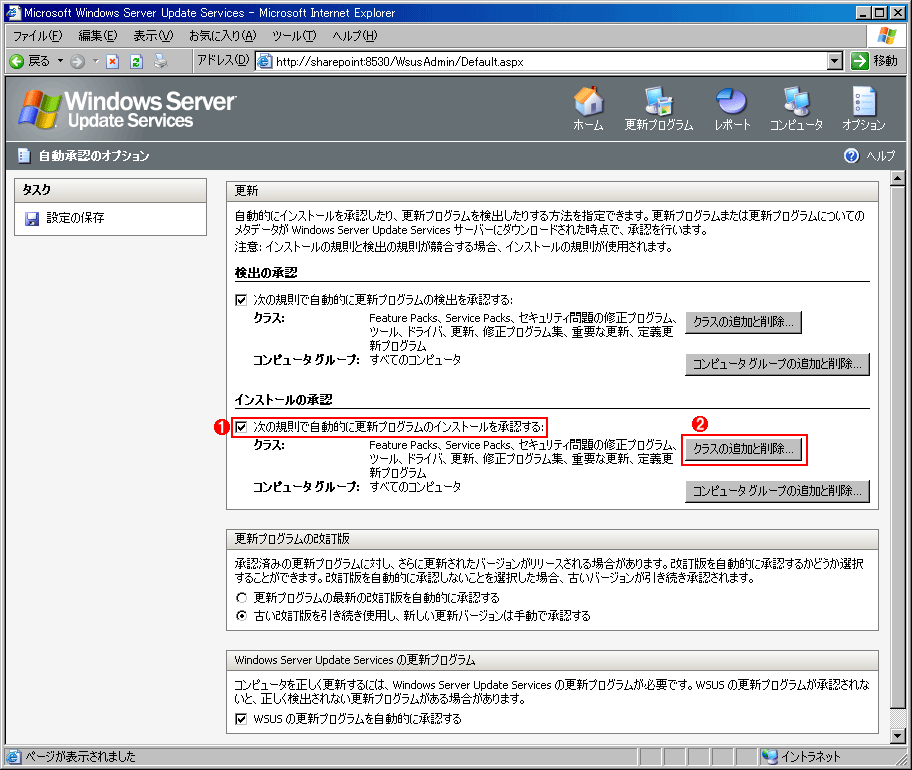Click the Windows flag logo in IE toolbar
912x770 pixels.
[x=886, y=36]
